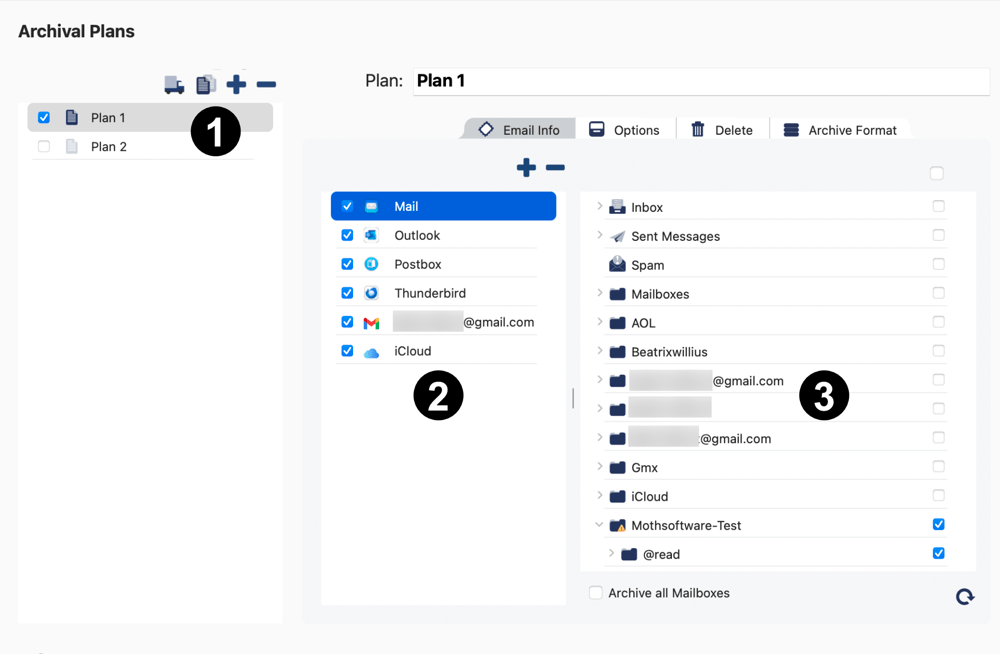Image resolution: width=1000 pixels, height=654 pixels.
Task: Click the truck icon above the plan list
Action: [174, 85]
